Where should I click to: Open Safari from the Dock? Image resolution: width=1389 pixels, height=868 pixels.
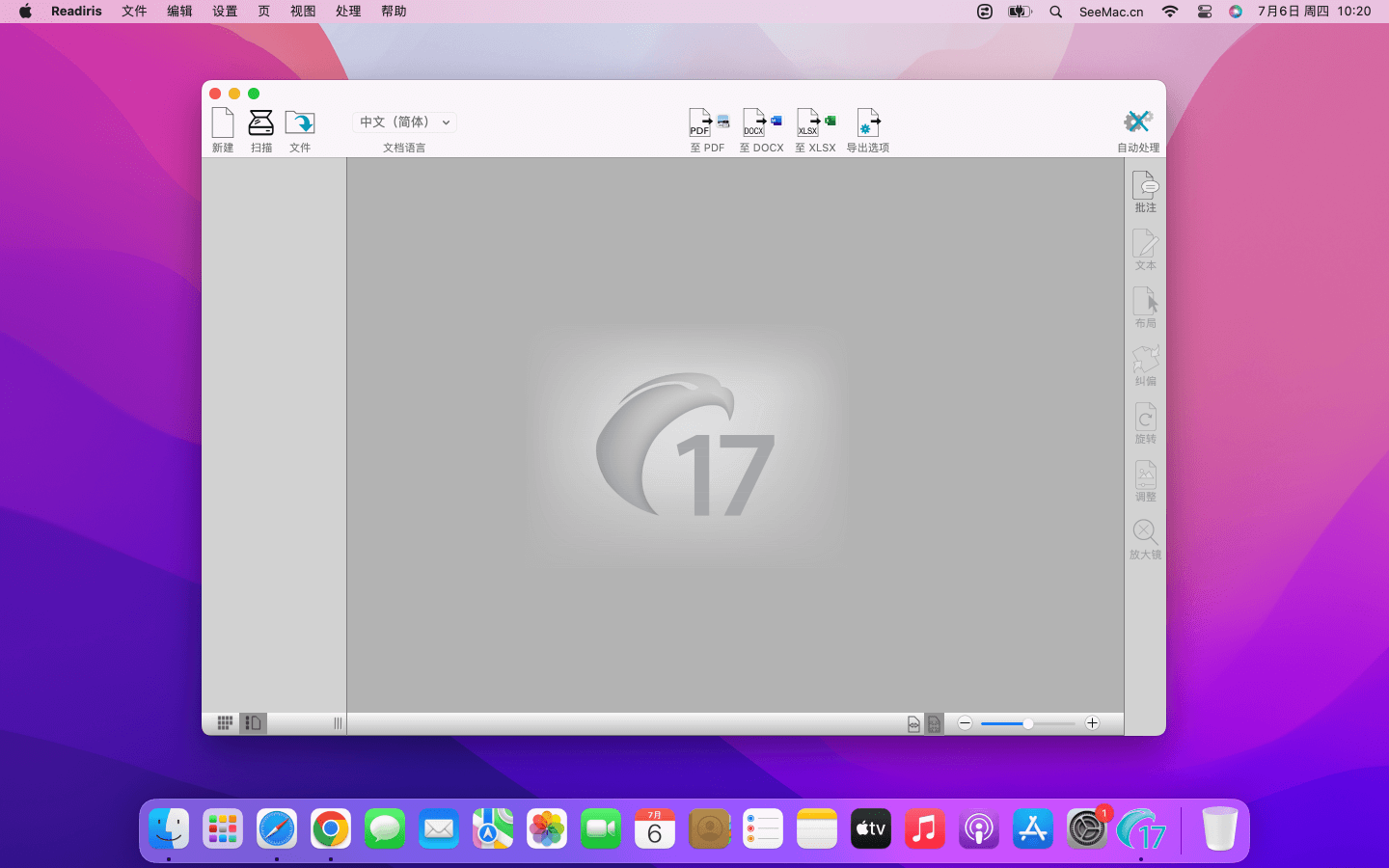pos(277,829)
